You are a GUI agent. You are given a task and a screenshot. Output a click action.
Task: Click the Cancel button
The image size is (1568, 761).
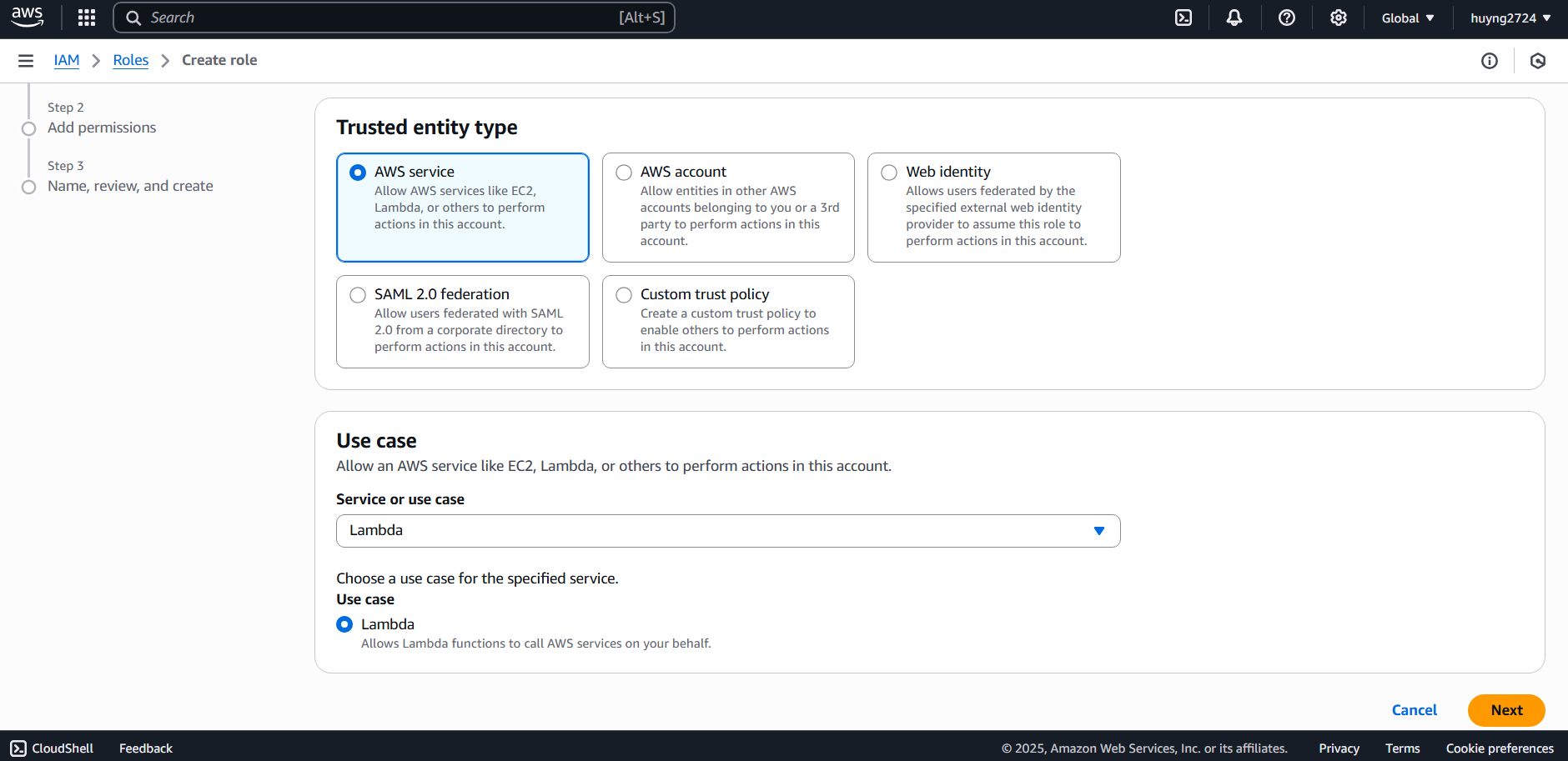(x=1415, y=710)
